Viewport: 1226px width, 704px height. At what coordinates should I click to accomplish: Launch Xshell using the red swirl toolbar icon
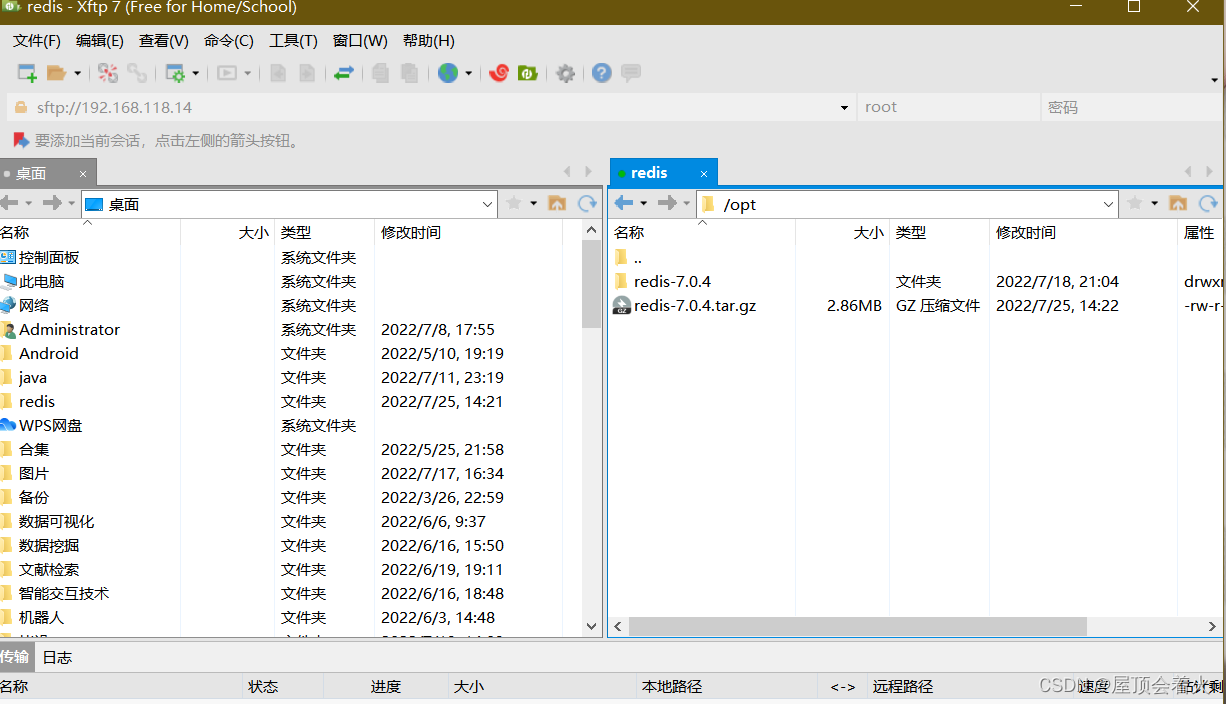coord(499,72)
